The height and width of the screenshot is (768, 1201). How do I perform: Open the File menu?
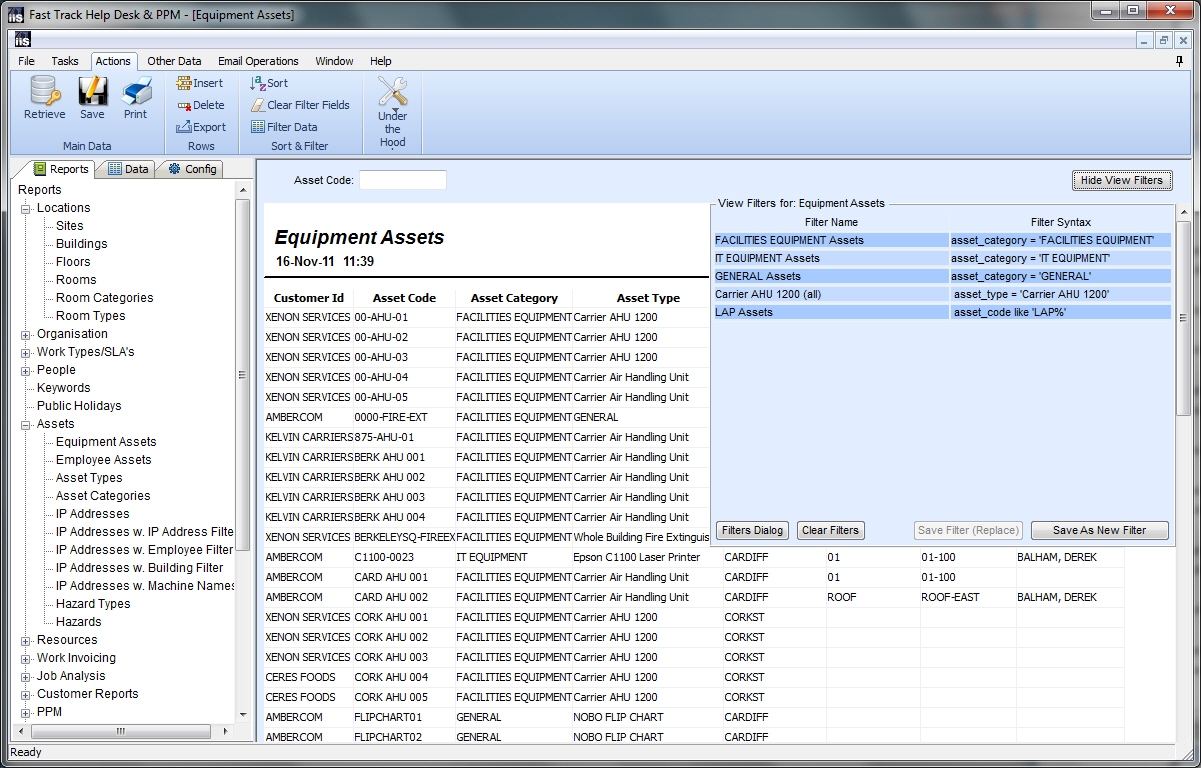(26, 61)
